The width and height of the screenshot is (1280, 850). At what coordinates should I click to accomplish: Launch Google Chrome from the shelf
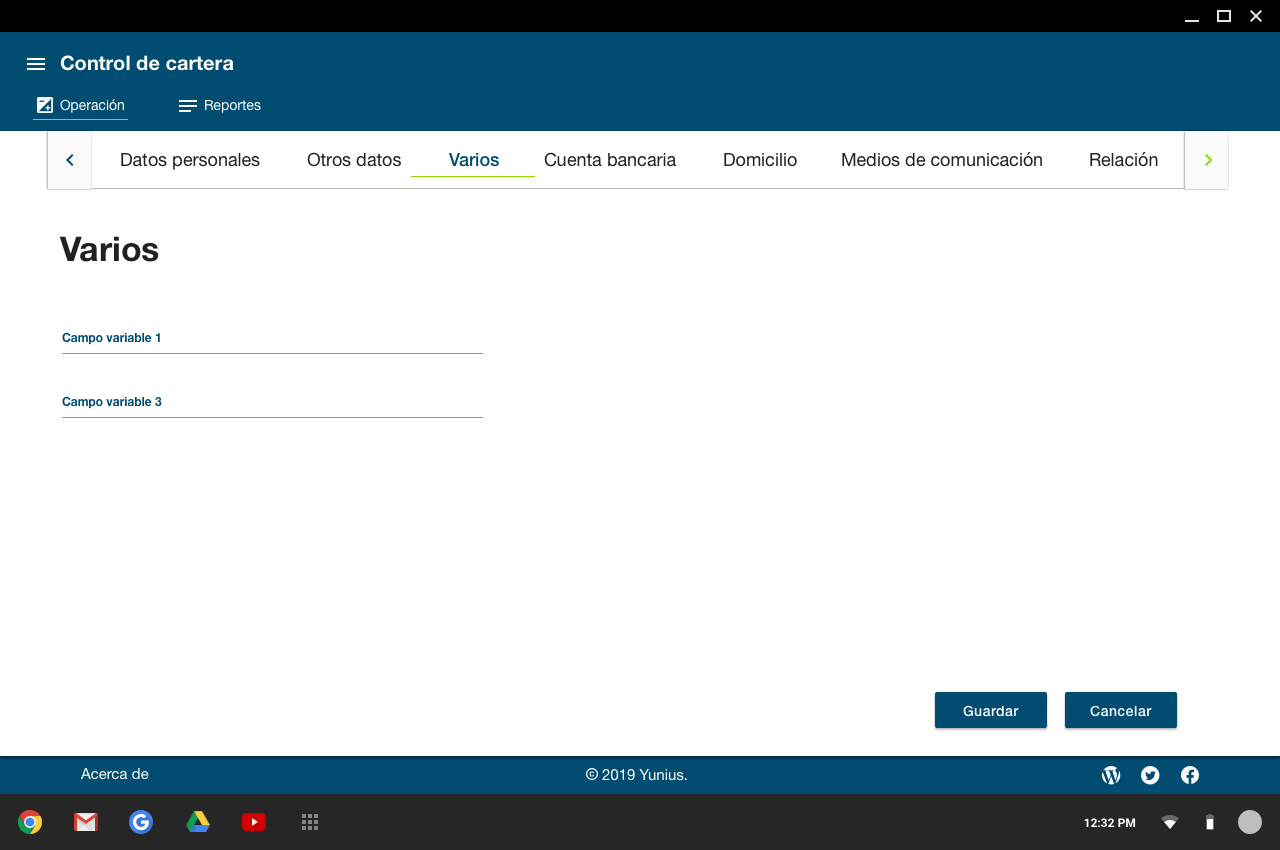click(30, 822)
